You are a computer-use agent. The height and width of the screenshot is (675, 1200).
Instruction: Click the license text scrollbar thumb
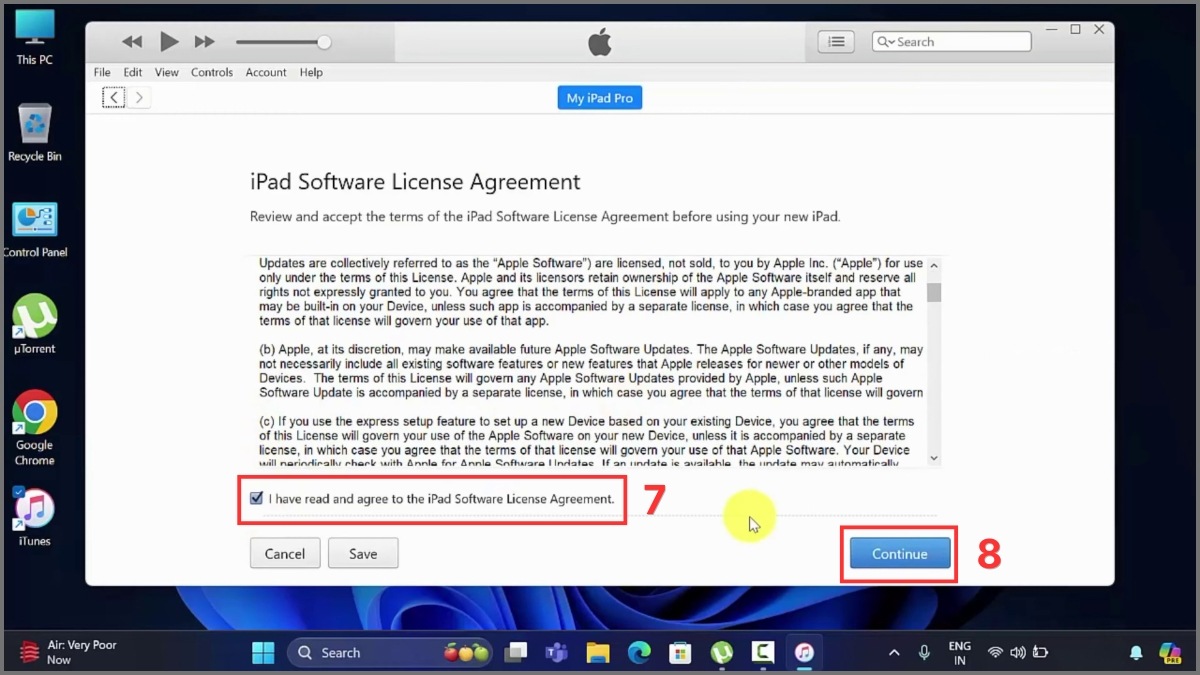(934, 291)
